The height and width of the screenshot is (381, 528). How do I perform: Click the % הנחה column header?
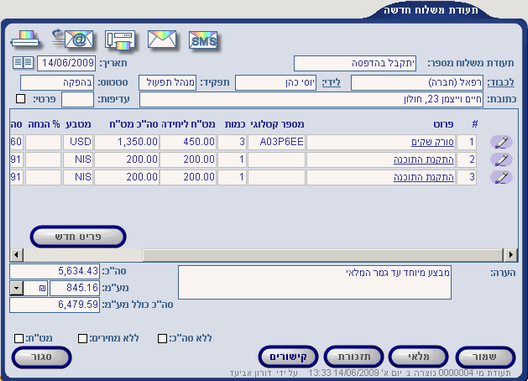click(44, 124)
